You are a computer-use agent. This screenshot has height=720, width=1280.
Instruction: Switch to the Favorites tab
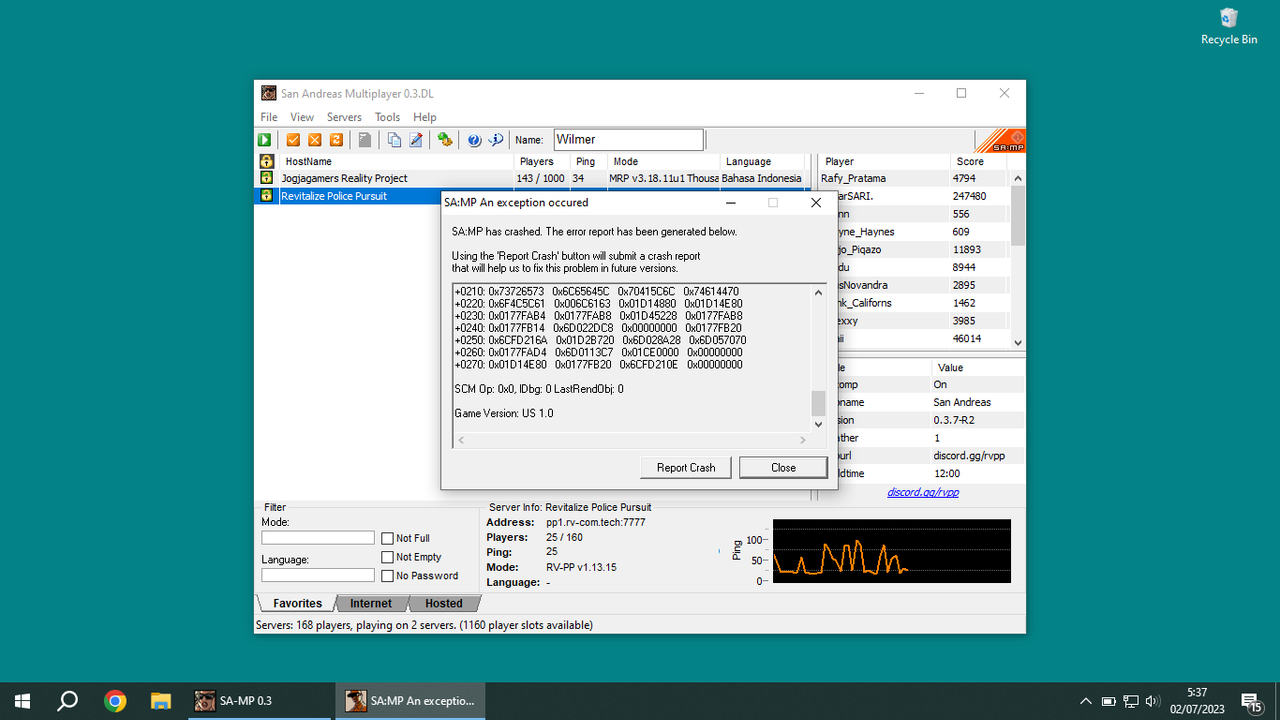point(297,603)
